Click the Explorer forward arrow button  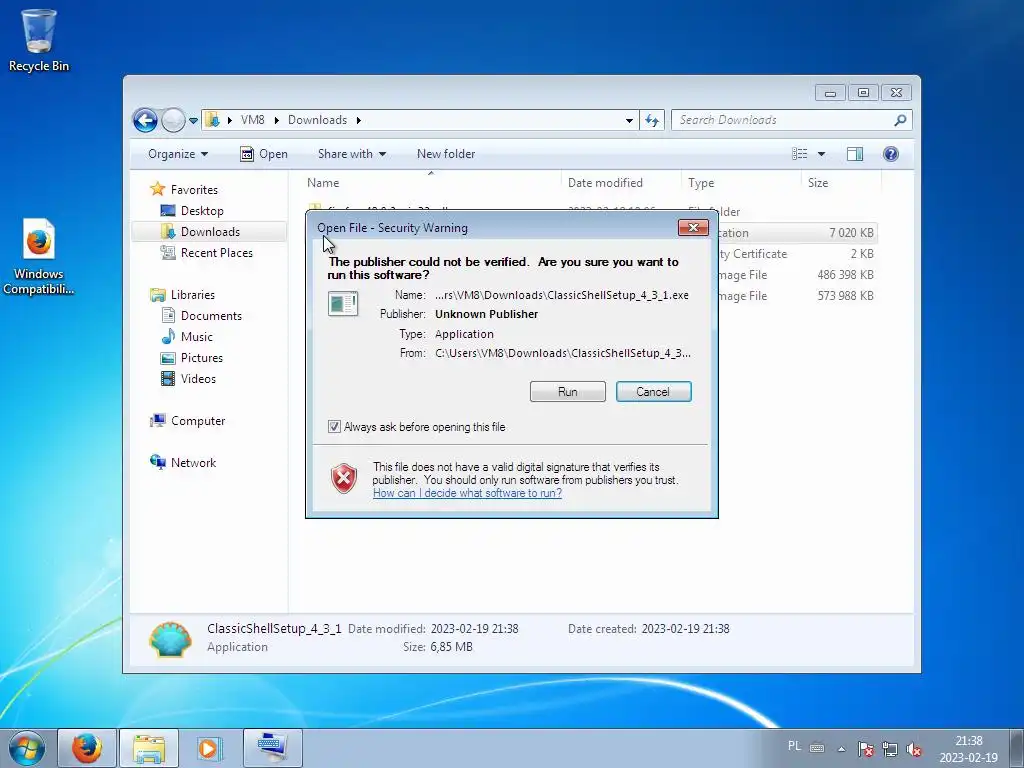click(173, 120)
